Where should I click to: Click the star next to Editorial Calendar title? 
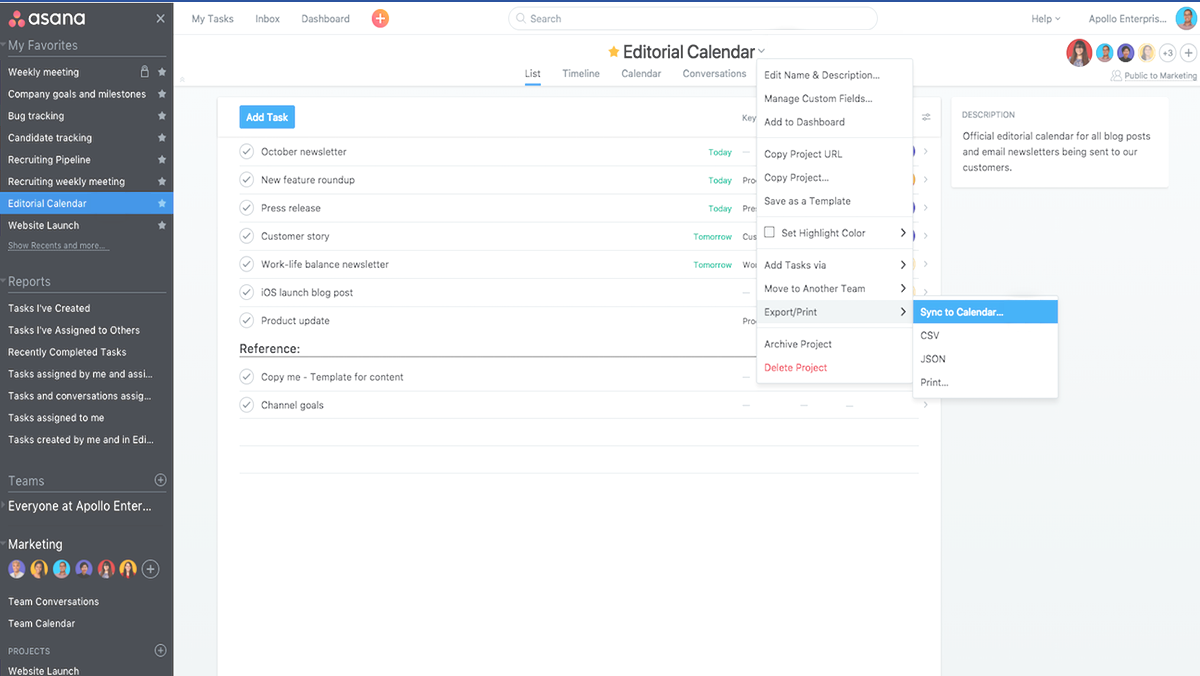tap(614, 52)
